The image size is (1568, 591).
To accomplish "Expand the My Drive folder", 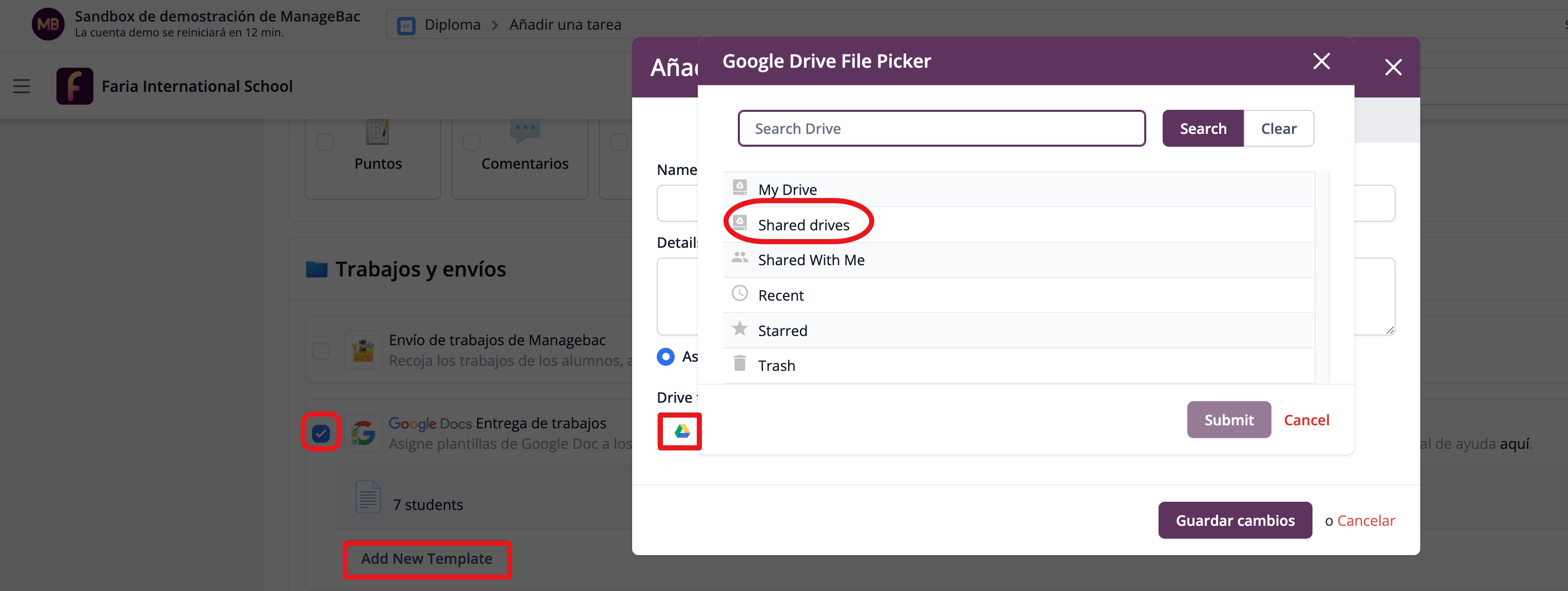I will pos(787,190).
